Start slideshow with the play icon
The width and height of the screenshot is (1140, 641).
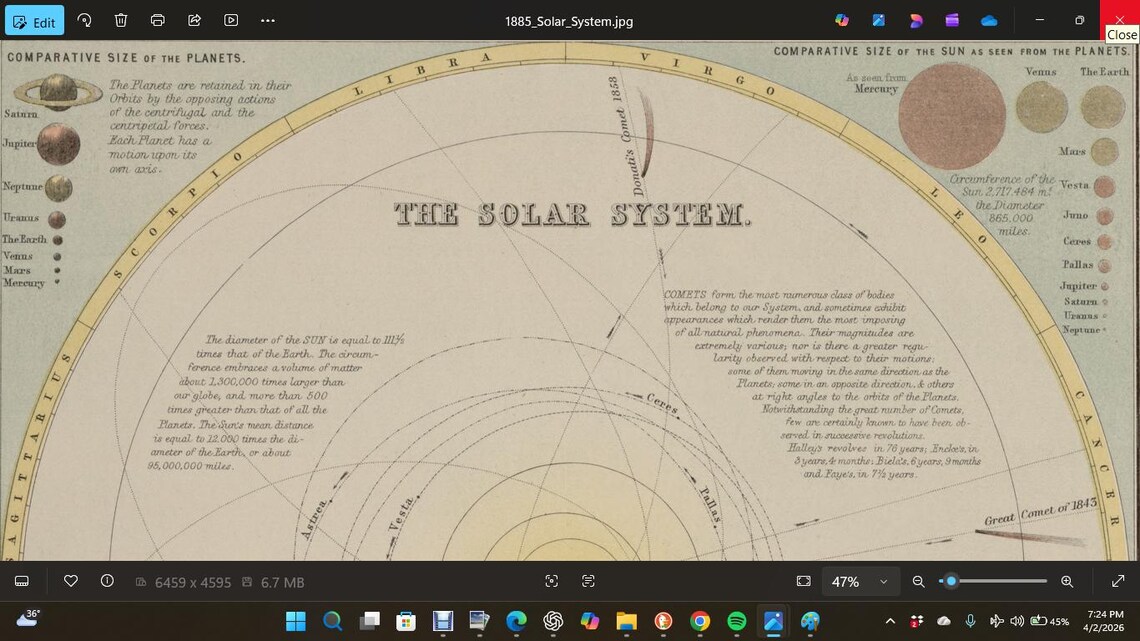[x=231, y=20]
